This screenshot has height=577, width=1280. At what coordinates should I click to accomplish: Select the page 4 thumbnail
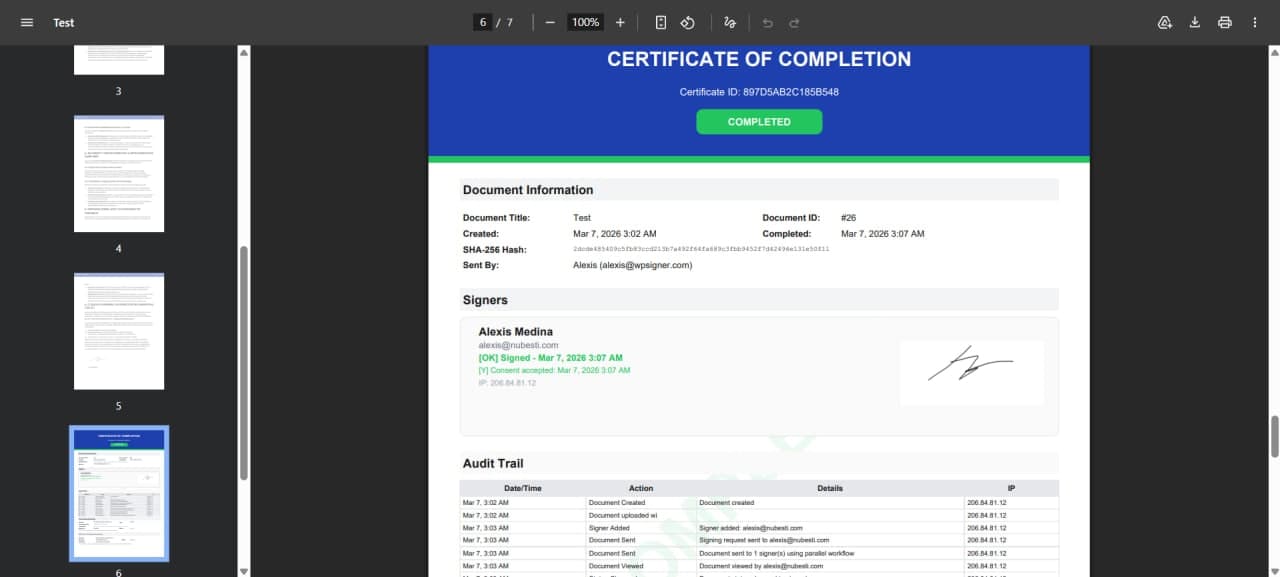(x=119, y=173)
